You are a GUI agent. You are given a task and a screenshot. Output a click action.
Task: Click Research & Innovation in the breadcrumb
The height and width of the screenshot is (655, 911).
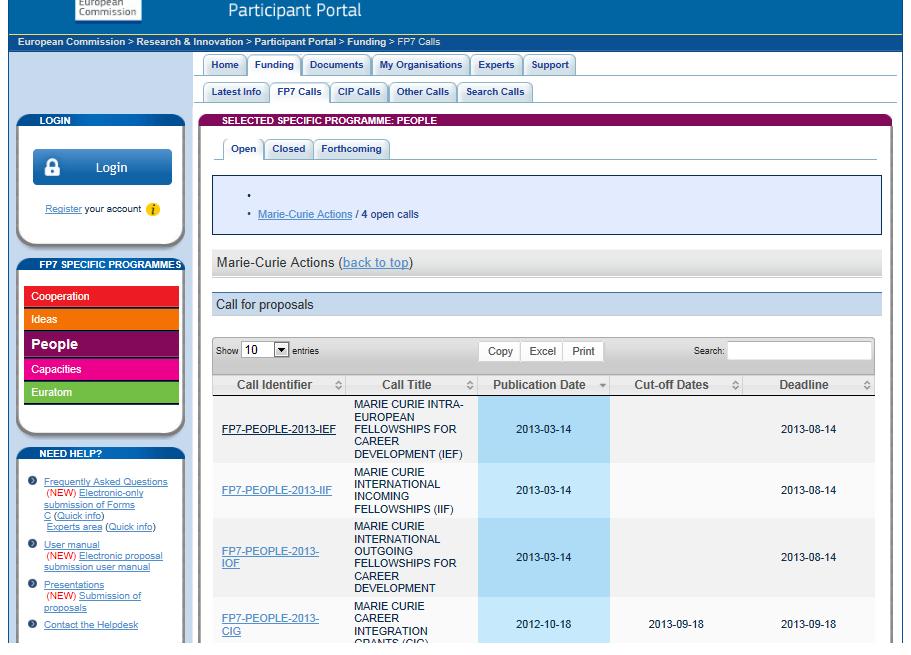[x=189, y=42]
